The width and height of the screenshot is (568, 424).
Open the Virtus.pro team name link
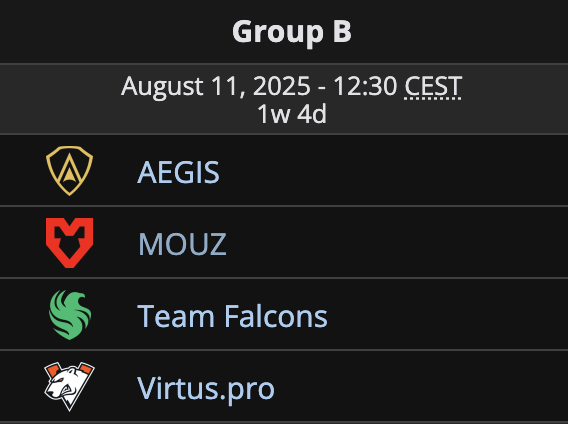point(206,388)
